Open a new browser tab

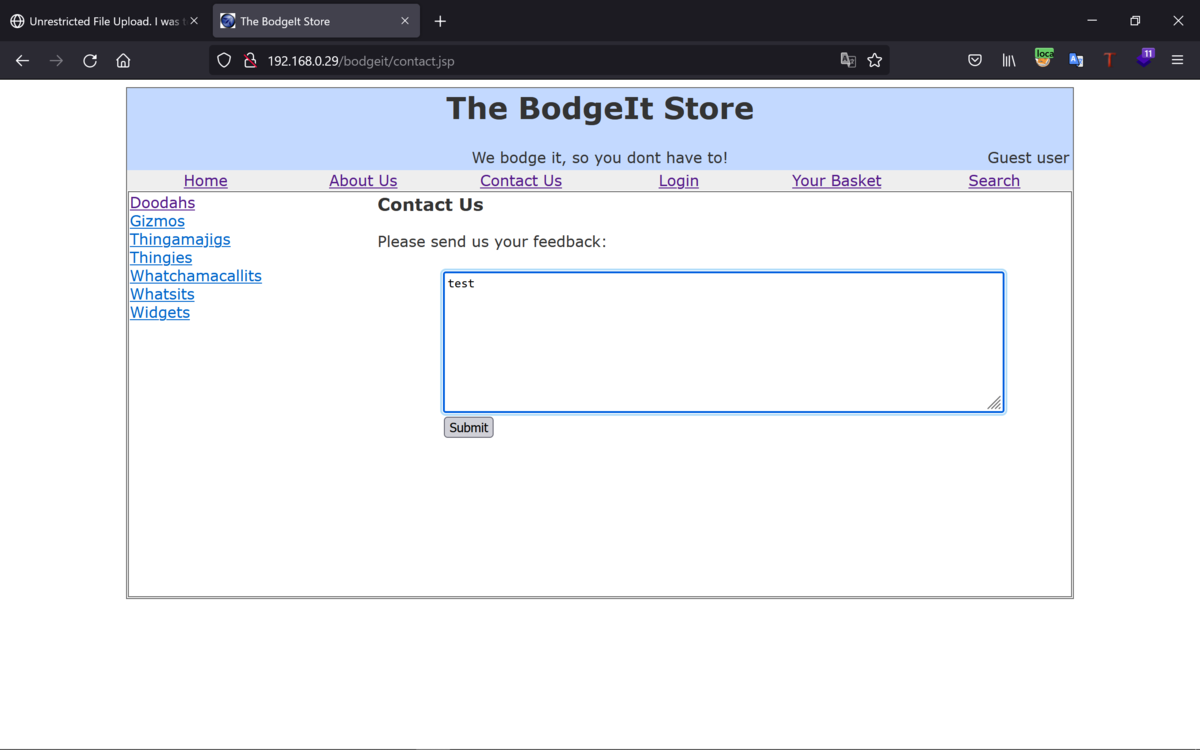point(440,21)
